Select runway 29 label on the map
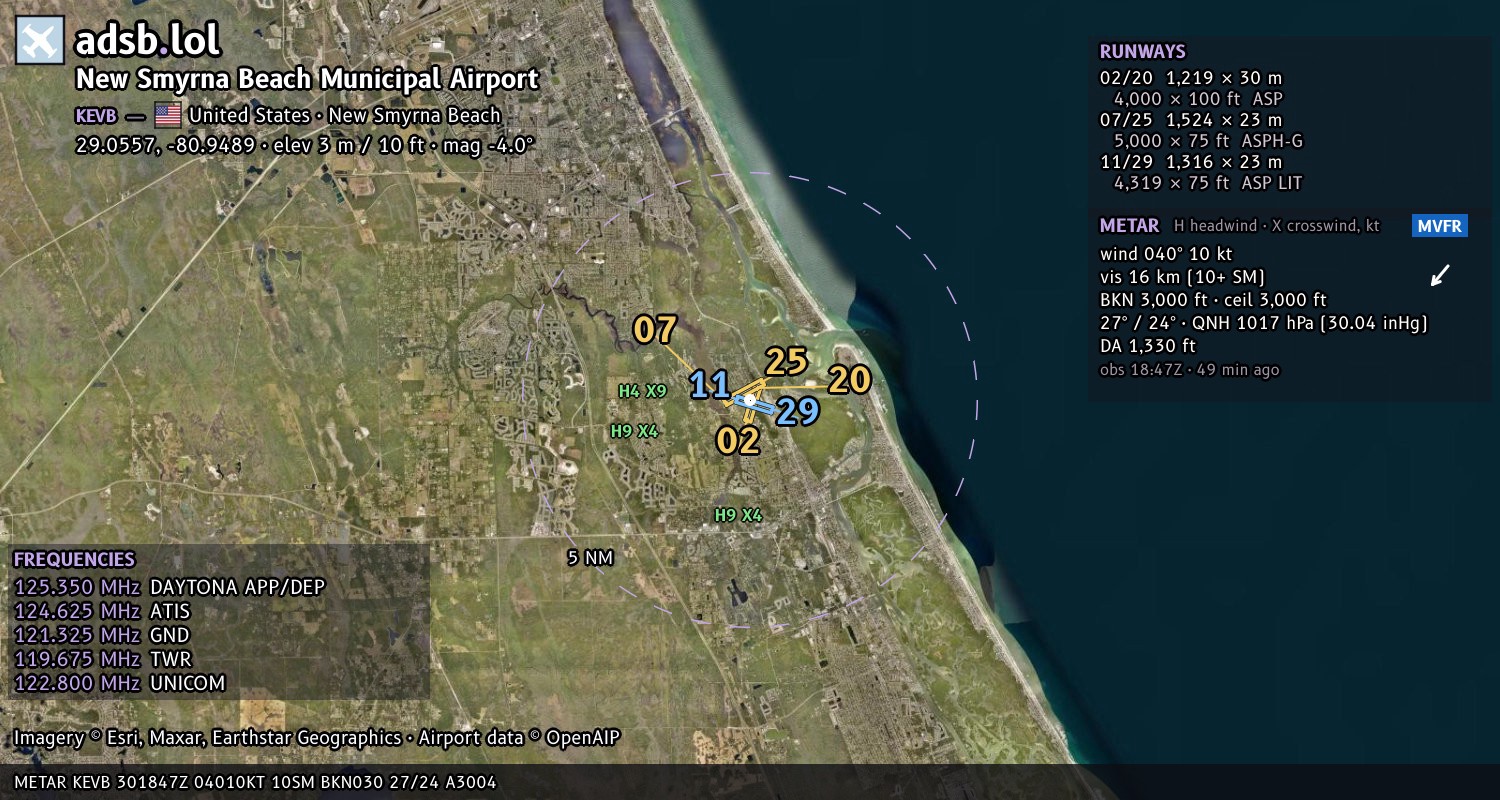The height and width of the screenshot is (800, 1500). click(798, 411)
